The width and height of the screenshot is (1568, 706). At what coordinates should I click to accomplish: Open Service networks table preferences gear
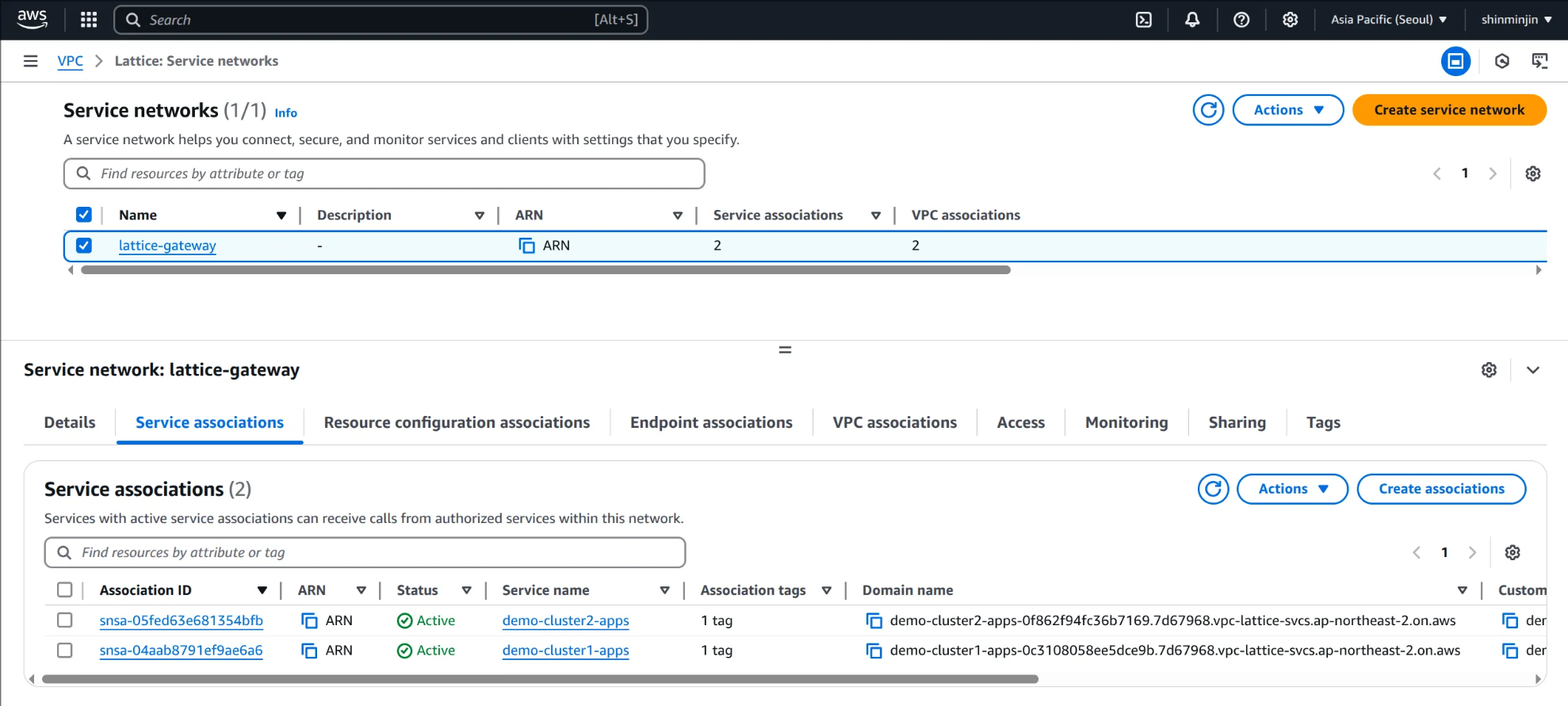pos(1533,174)
